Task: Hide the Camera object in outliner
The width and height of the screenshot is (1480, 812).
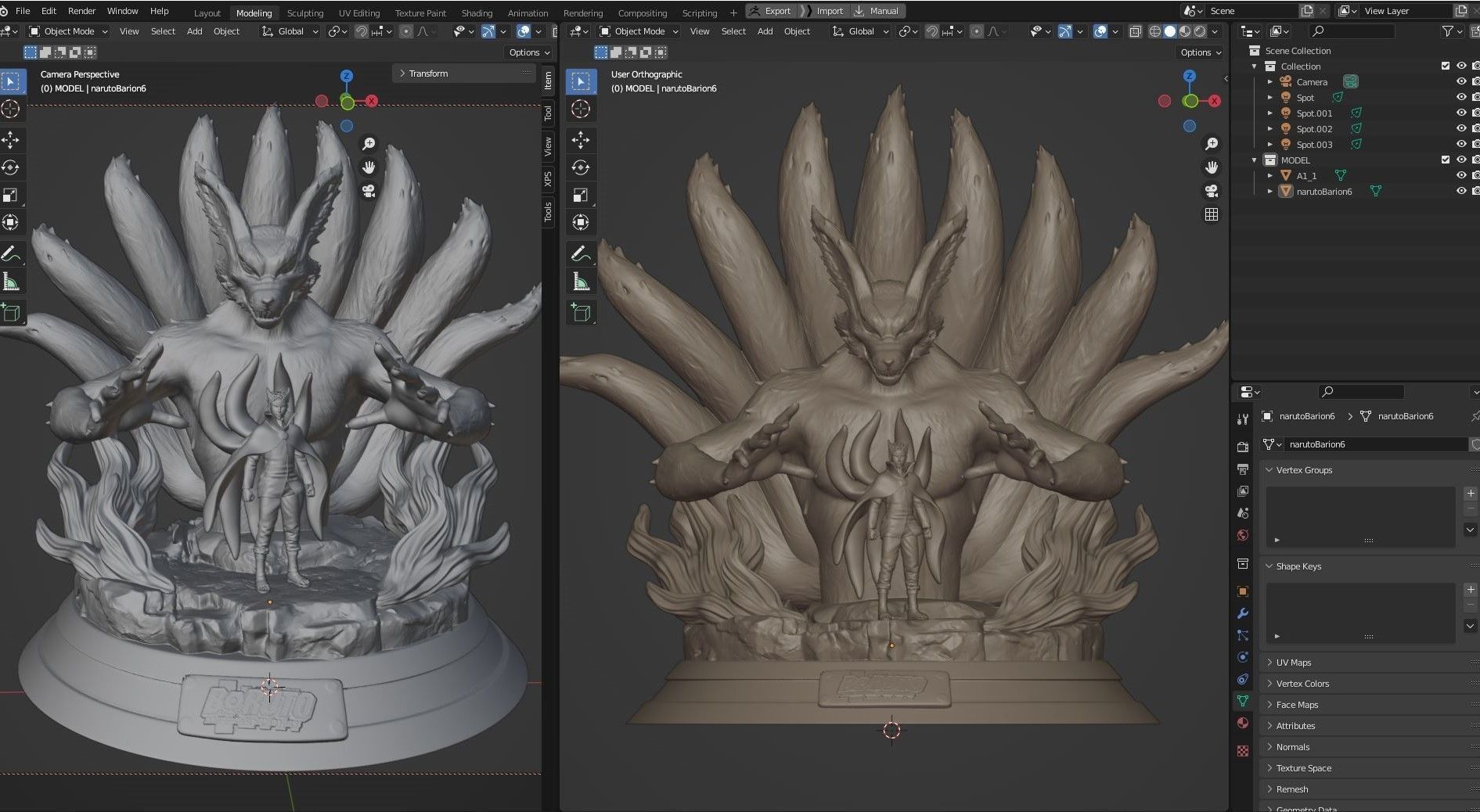Action: (x=1460, y=82)
